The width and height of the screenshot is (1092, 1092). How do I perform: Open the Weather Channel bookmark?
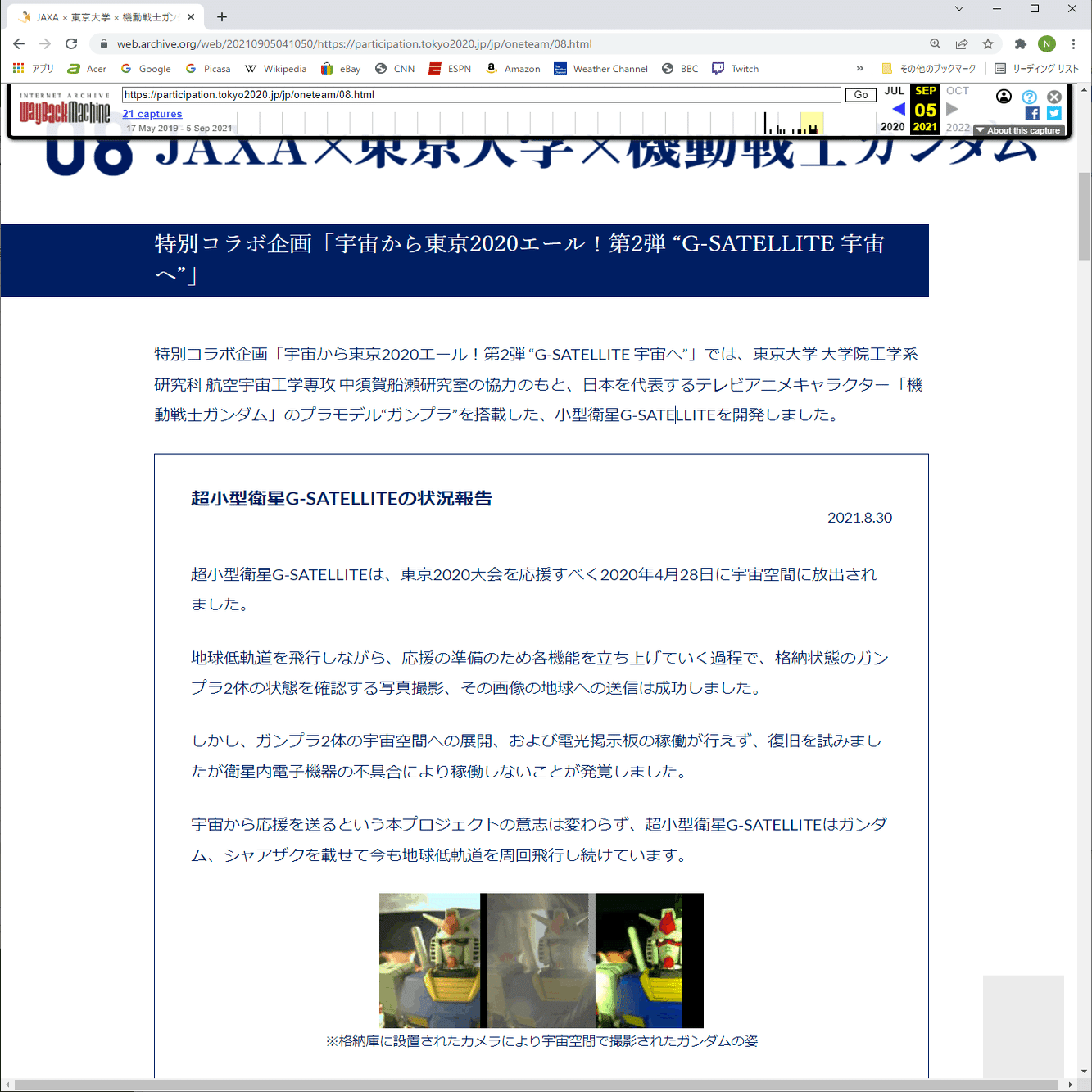pyautogui.click(x=600, y=69)
